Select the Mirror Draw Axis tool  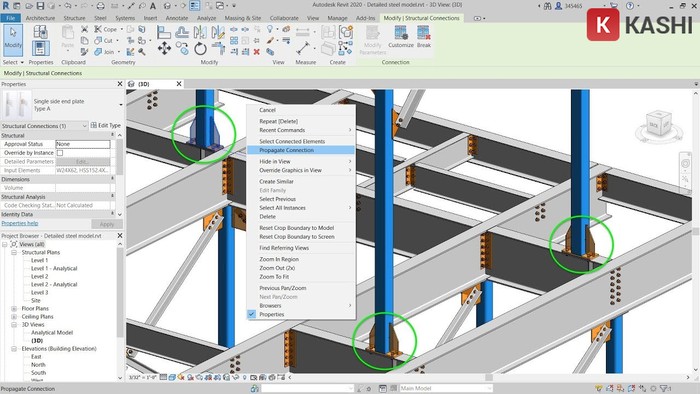[218, 32]
